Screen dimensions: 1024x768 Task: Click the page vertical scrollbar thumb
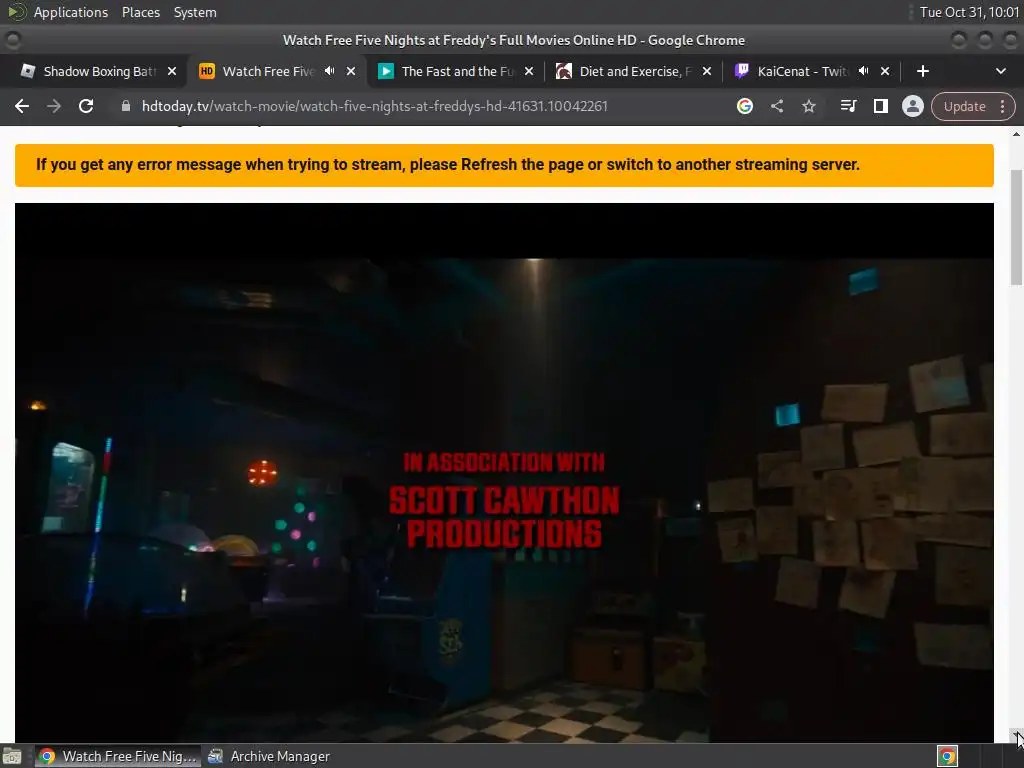[x=1016, y=227]
